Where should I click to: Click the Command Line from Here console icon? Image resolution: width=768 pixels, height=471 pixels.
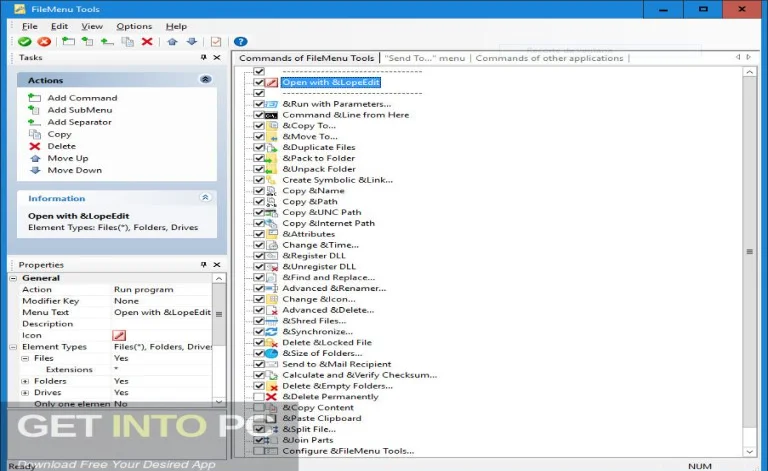tap(271, 115)
